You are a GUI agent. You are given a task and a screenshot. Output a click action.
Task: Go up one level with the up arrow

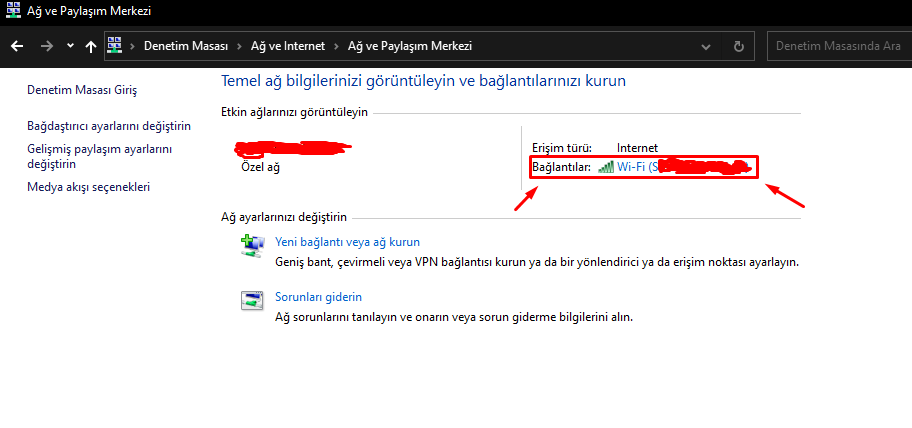point(91,47)
